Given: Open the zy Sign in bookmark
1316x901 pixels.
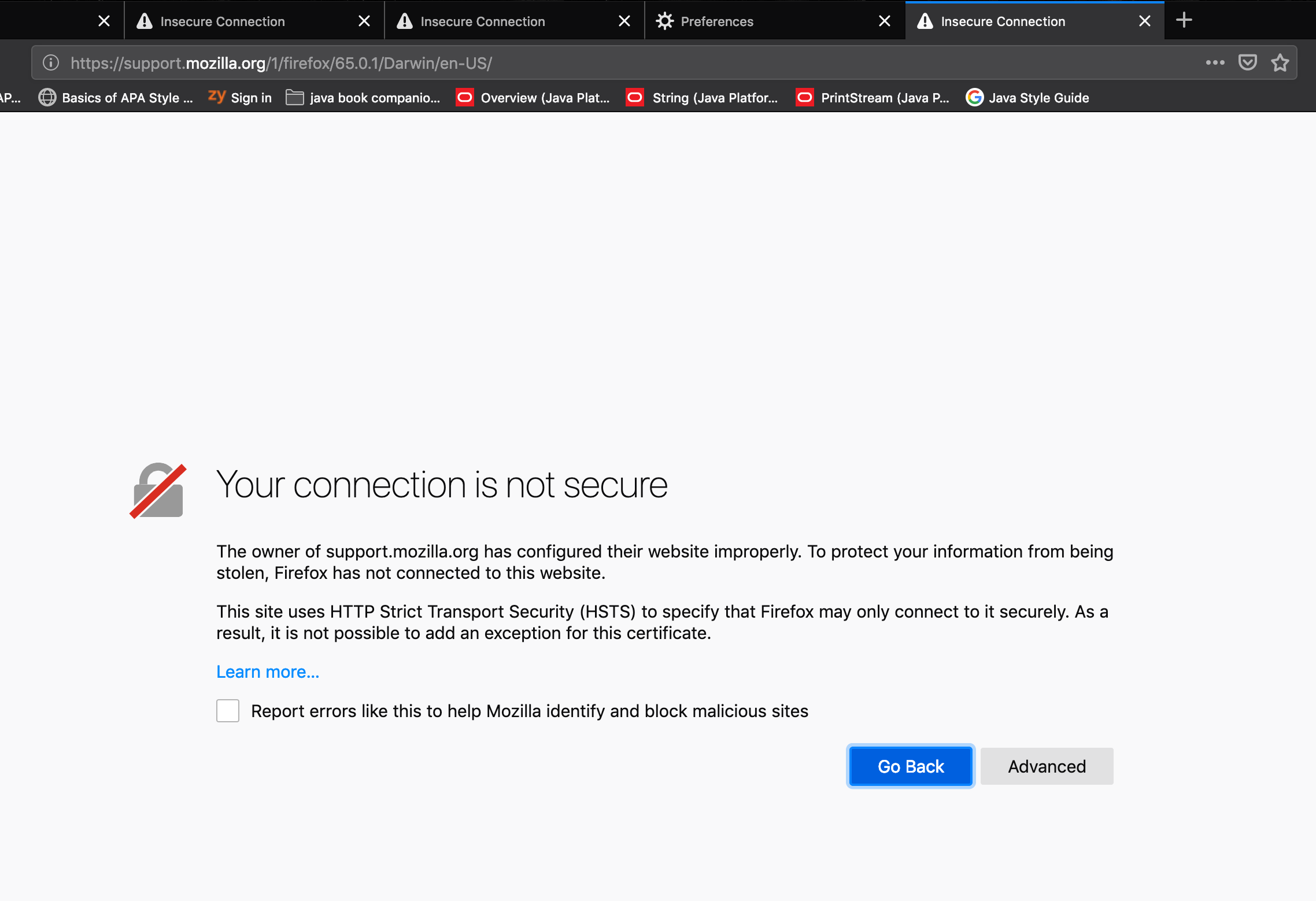Looking at the screenshot, I should click(x=240, y=98).
